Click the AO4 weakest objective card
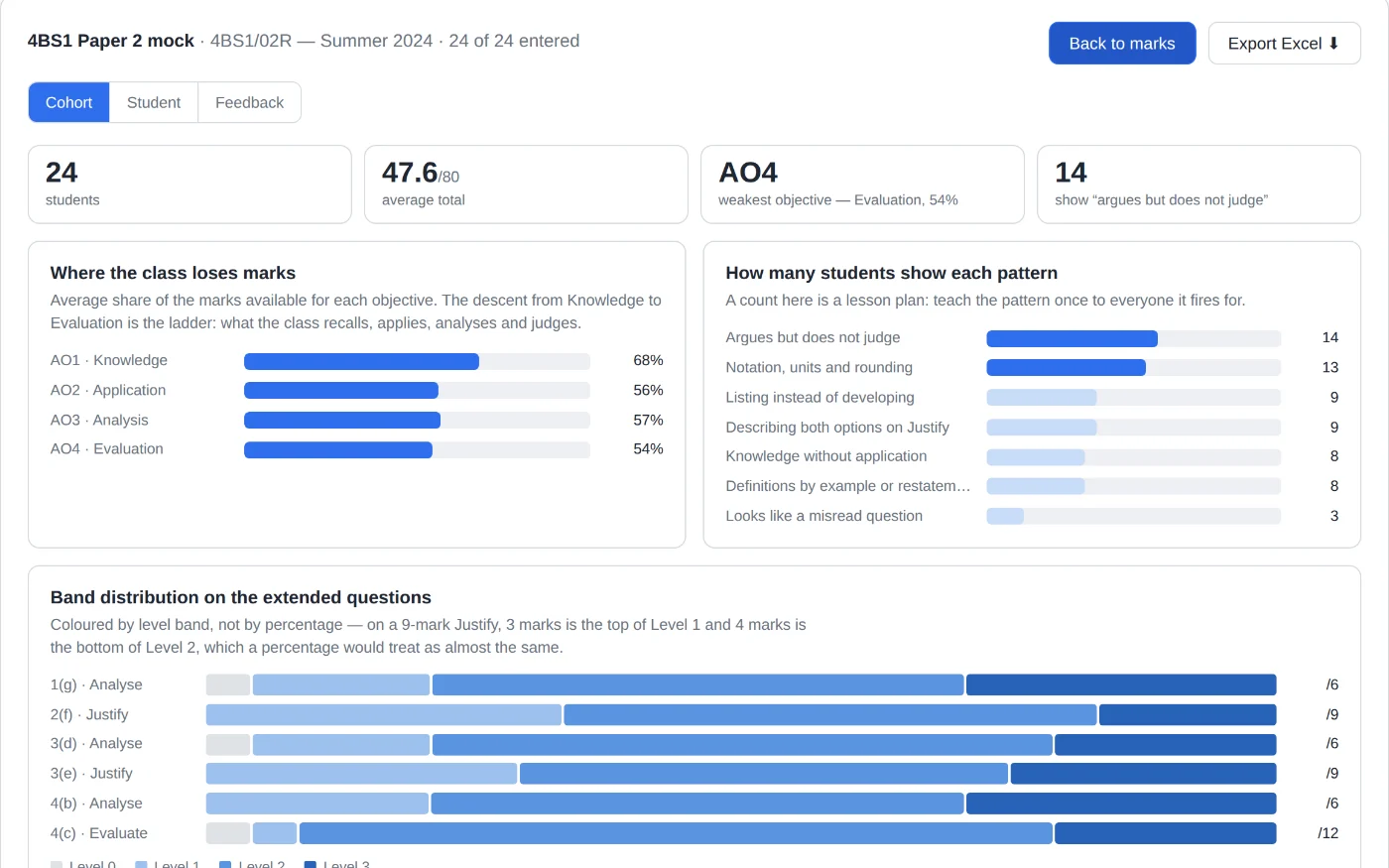The height and width of the screenshot is (868, 1389). [862, 185]
